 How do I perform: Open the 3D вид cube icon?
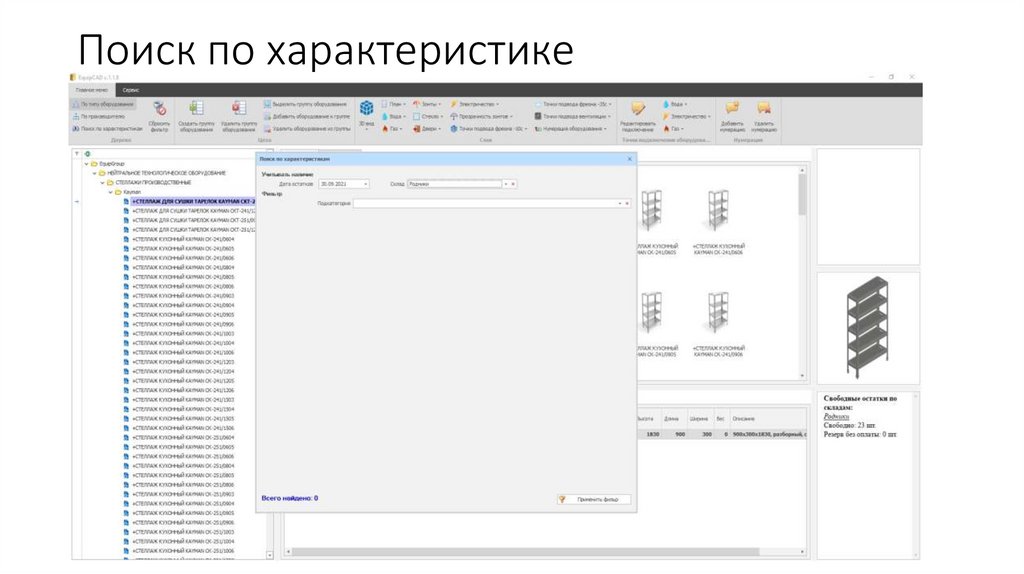366,108
